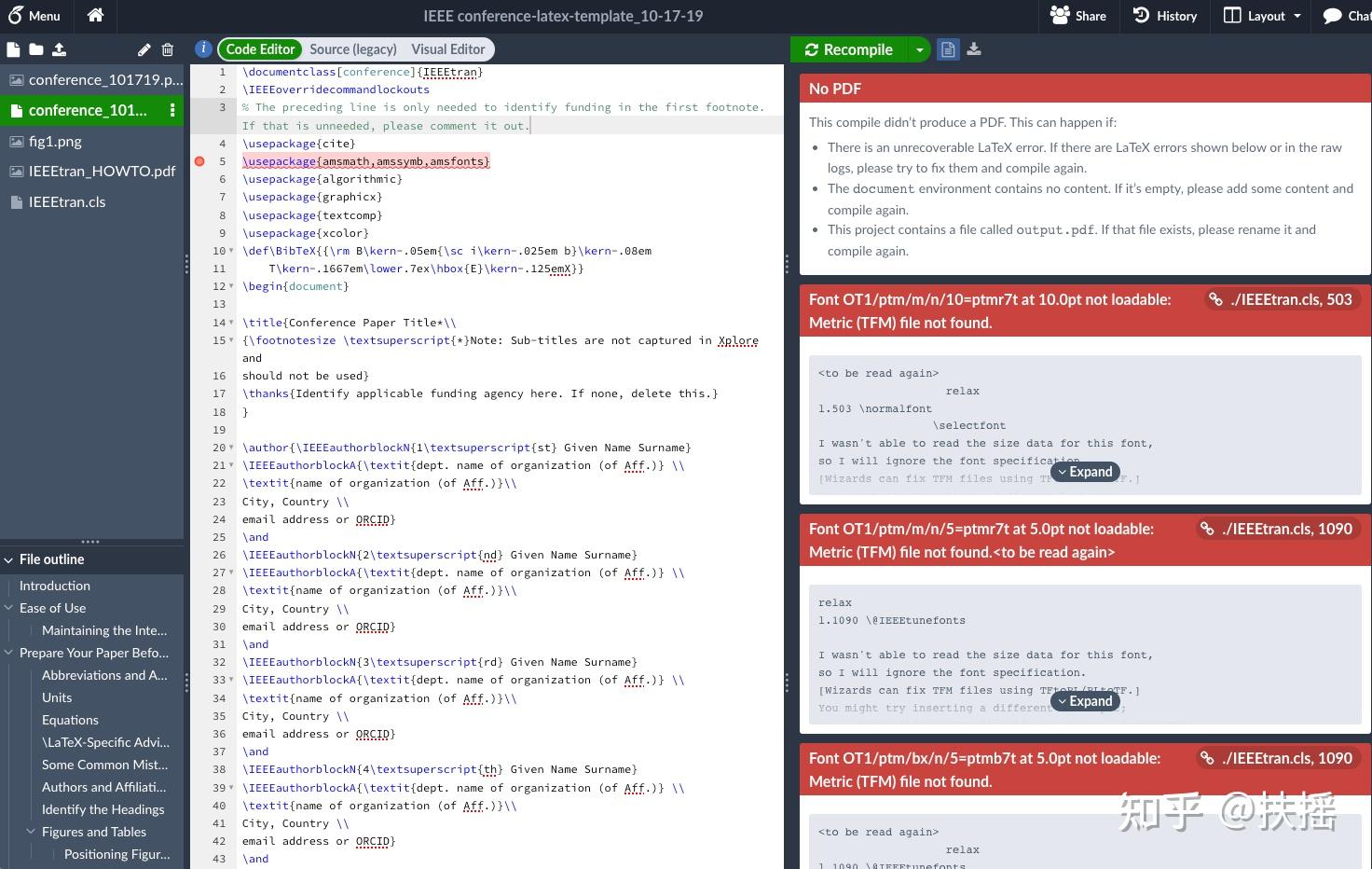The height and width of the screenshot is (869, 1372).
Task: Go to project dashboard via the home icon
Action: [x=93, y=16]
